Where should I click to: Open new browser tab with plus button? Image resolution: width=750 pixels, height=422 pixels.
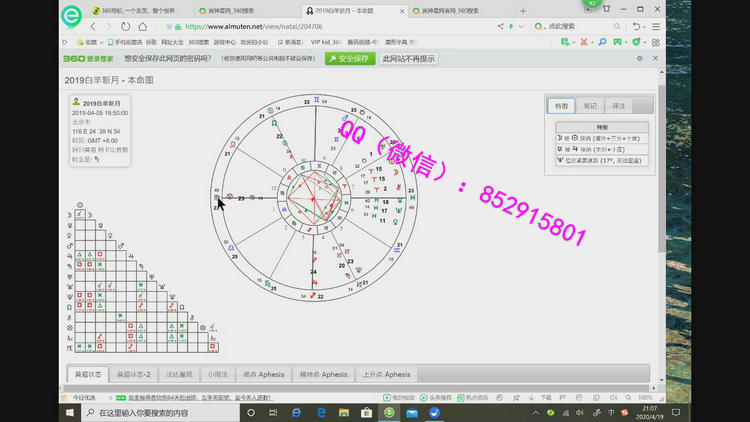pyautogui.click(x=523, y=11)
